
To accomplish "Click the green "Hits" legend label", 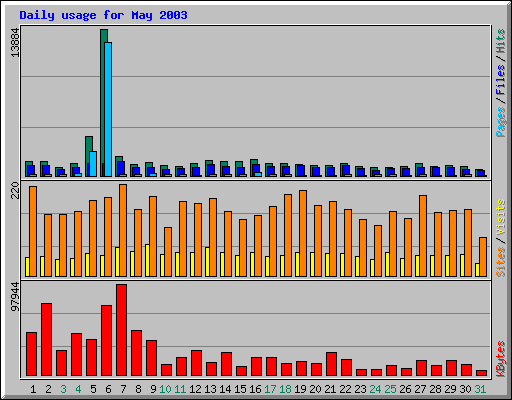I will [x=500, y=41].
